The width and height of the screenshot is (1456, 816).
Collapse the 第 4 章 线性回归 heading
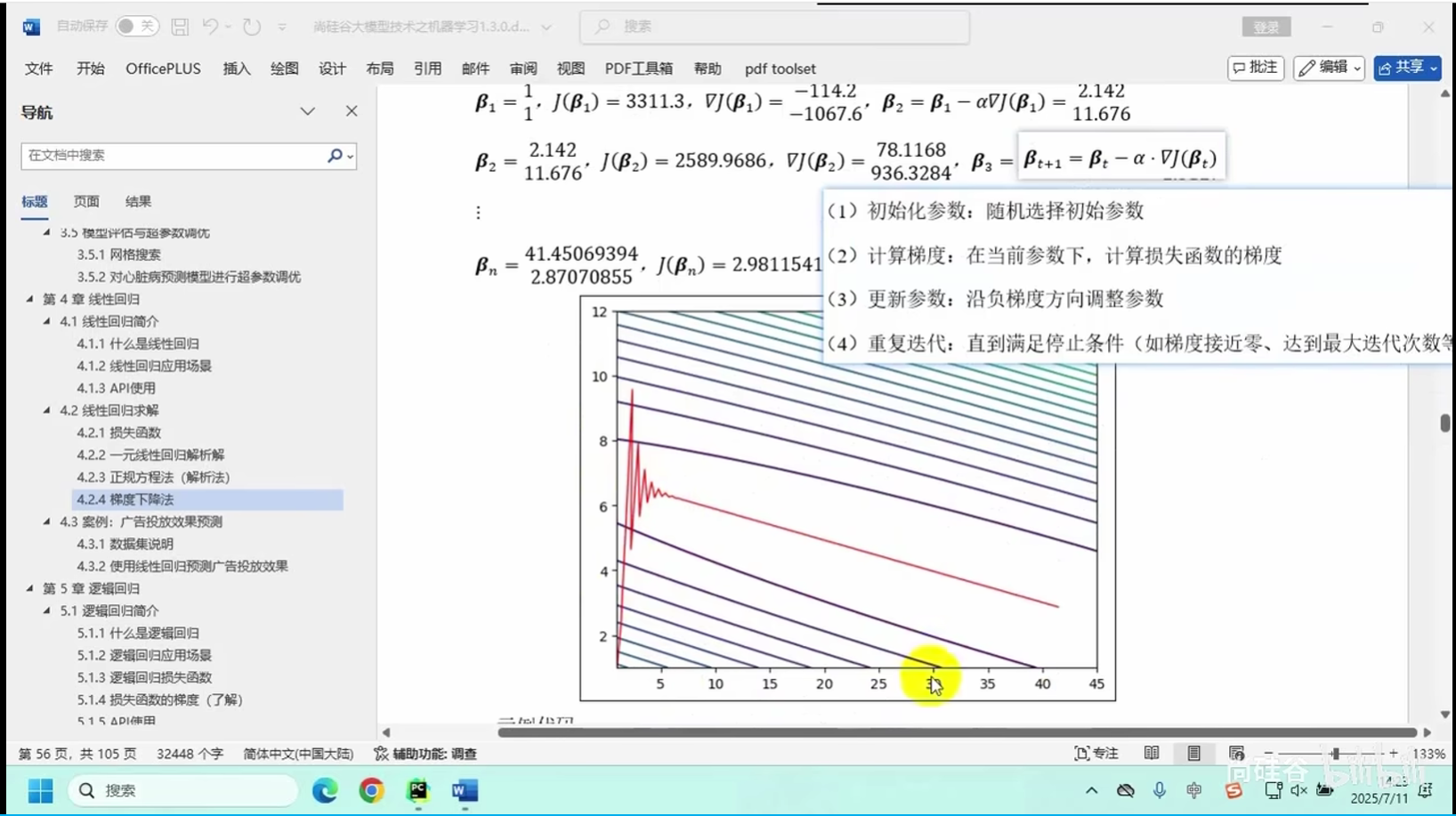[x=29, y=299]
